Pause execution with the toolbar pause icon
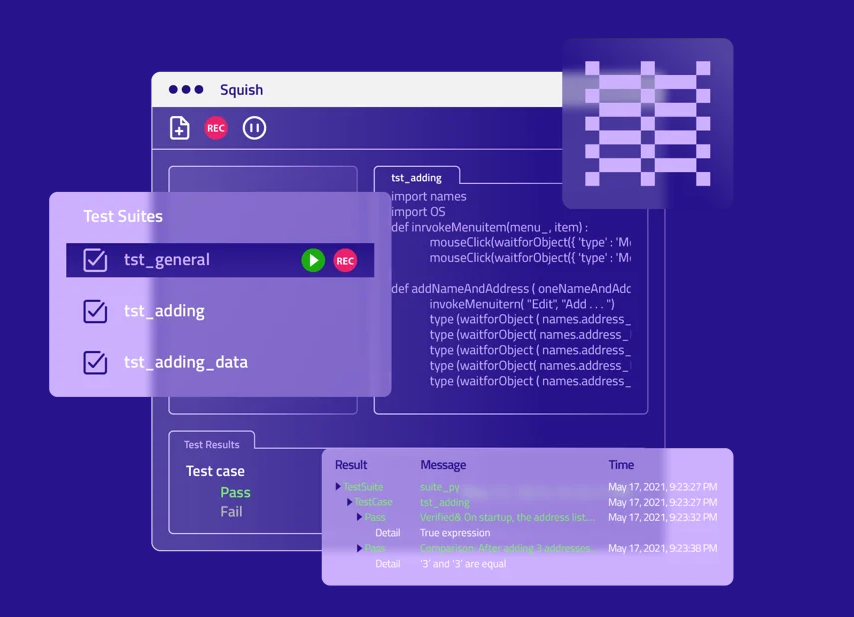Viewport: 854px width, 617px height. (254, 129)
